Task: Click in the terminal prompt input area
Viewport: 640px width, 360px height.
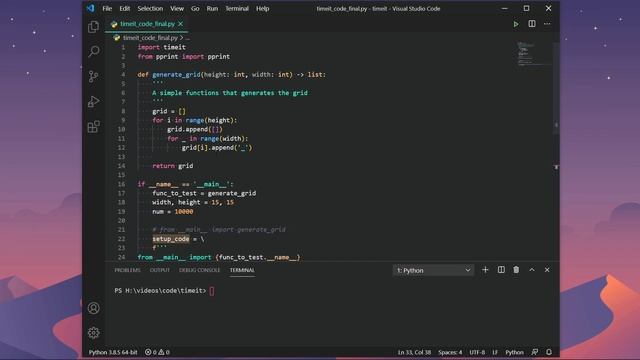Action: [x=212, y=291]
